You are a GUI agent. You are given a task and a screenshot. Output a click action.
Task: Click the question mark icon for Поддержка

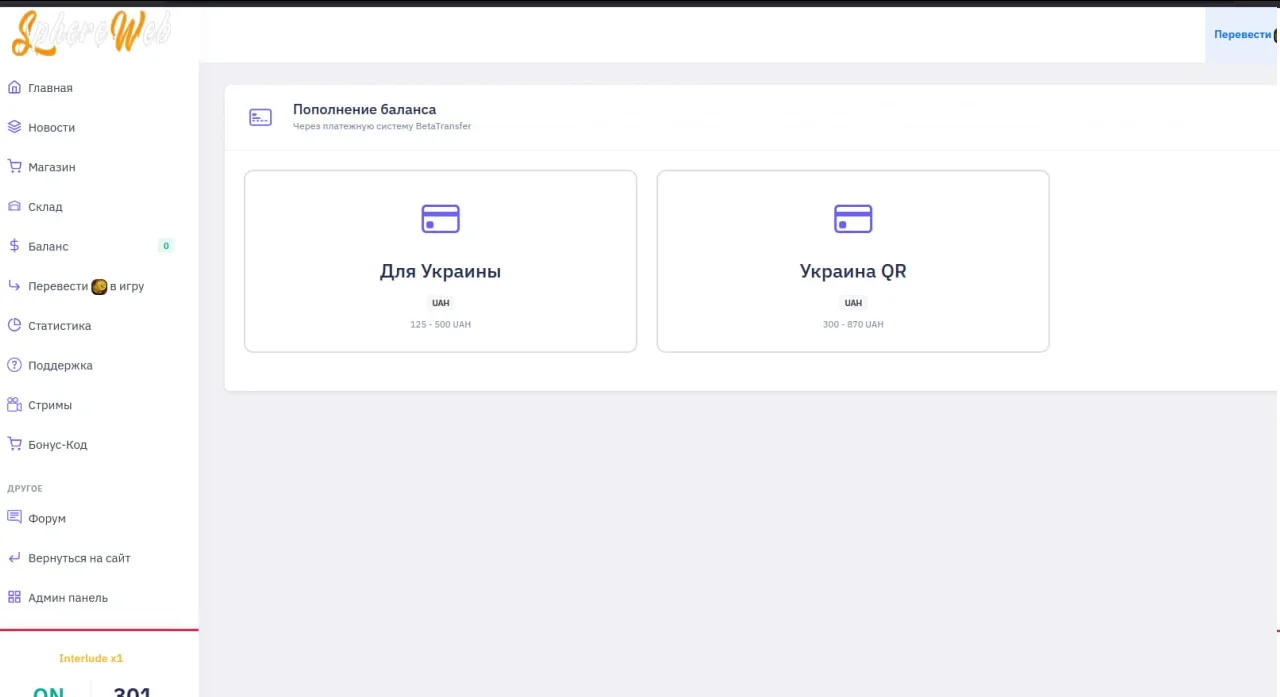tap(14, 365)
